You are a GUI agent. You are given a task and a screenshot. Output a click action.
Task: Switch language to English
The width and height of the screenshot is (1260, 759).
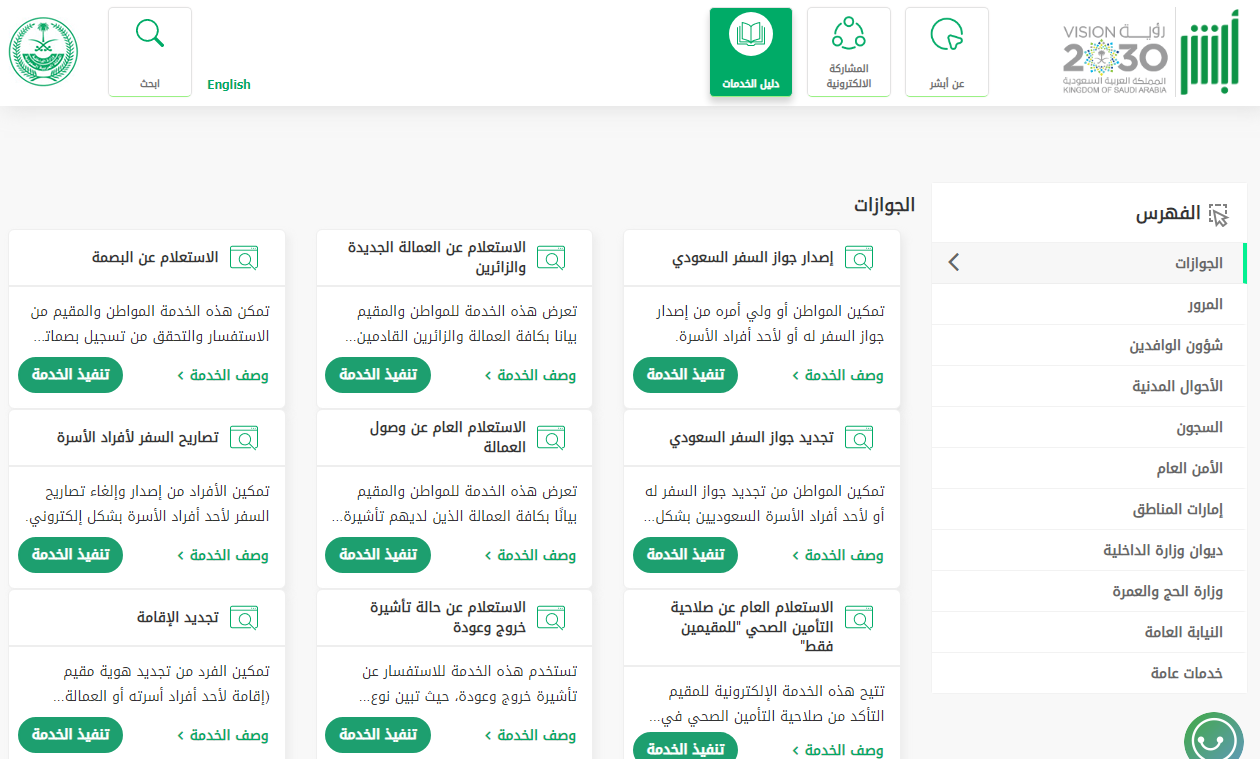(x=229, y=85)
